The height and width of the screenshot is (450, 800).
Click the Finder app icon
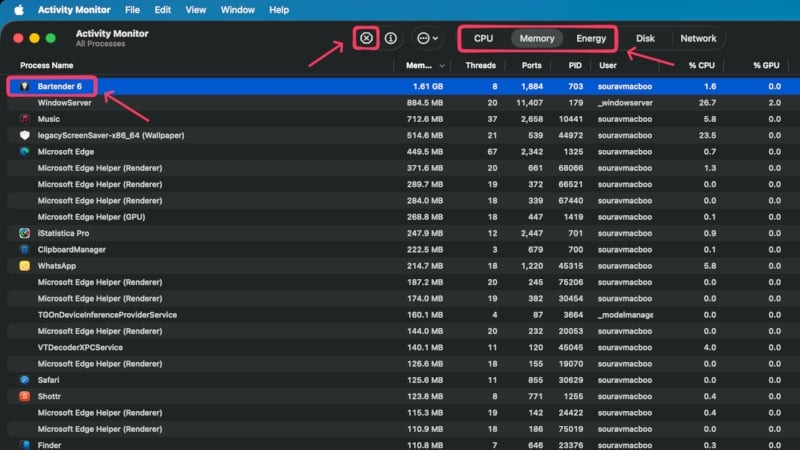pyautogui.click(x=24, y=445)
